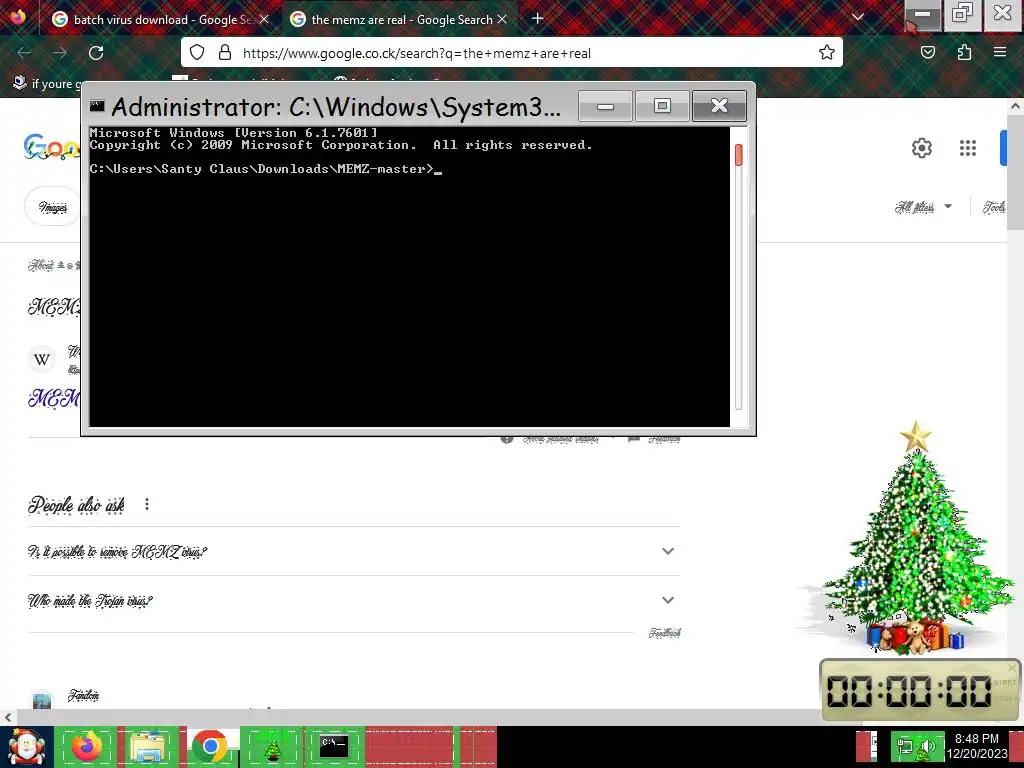Open Command Prompt window system menu icon
The width and height of the screenshot is (1024, 768).
click(97, 106)
